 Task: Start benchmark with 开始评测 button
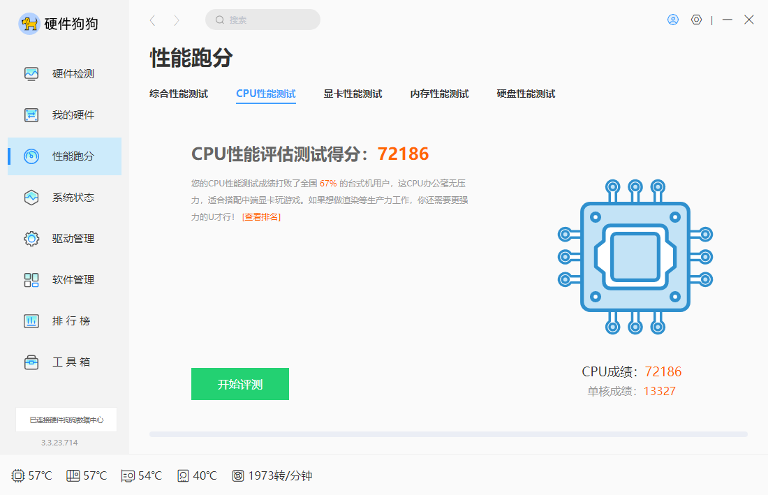[240, 384]
